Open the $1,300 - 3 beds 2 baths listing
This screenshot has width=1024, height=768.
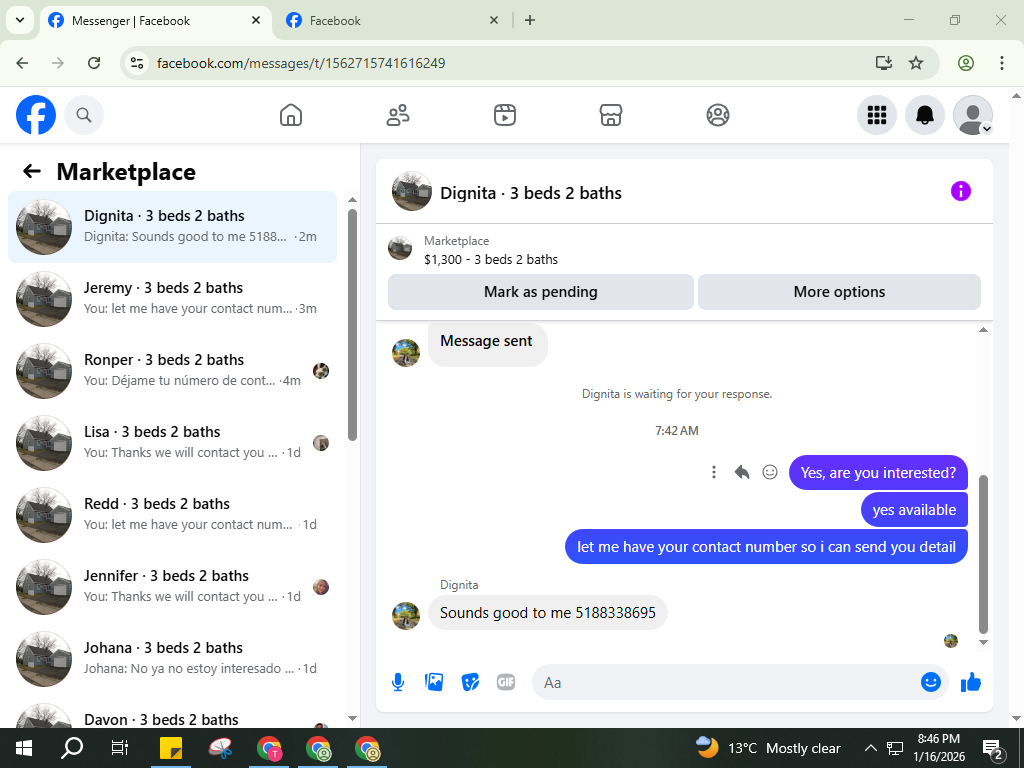pos(491,259)
